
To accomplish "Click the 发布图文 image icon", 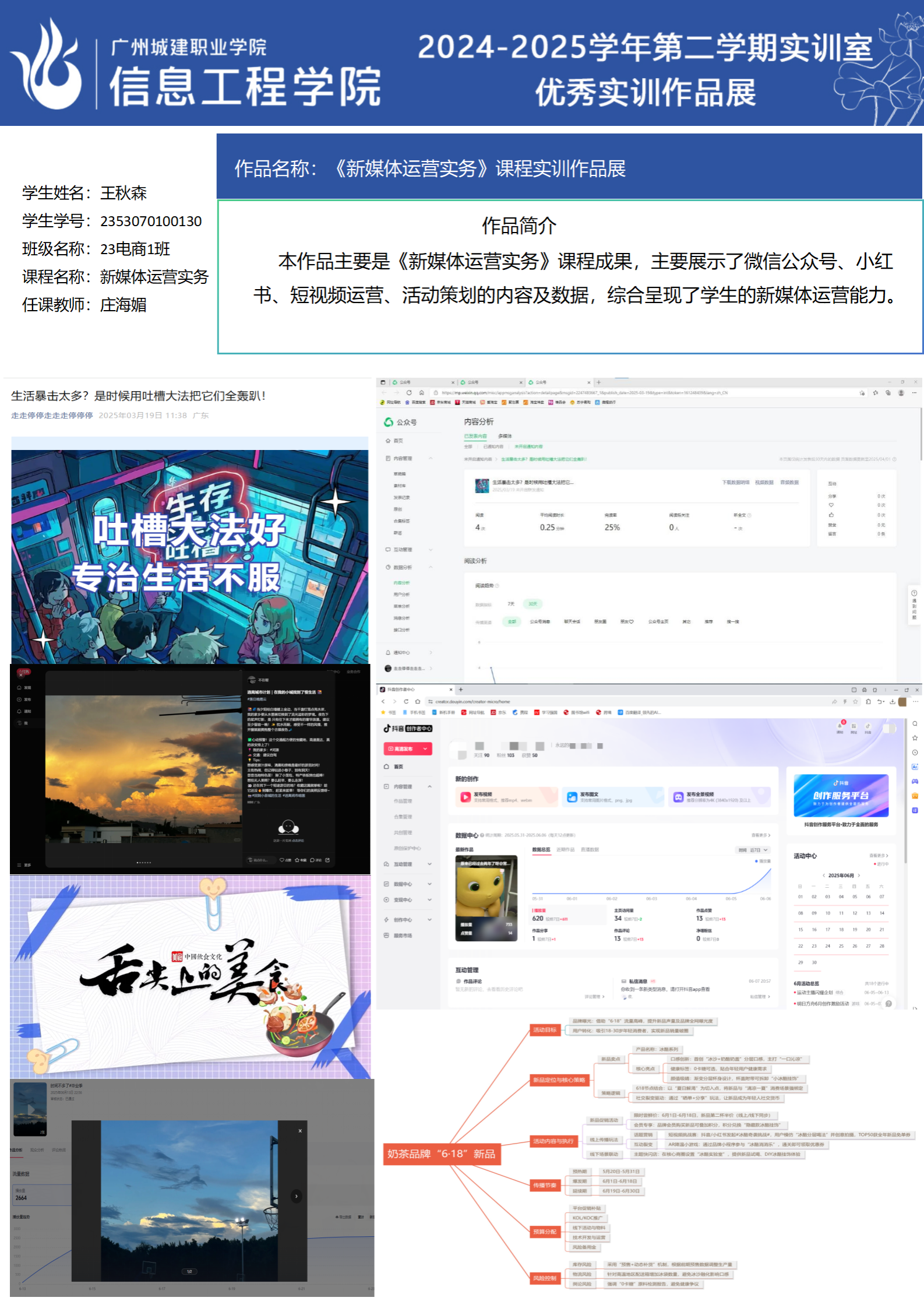I will 572,797.
